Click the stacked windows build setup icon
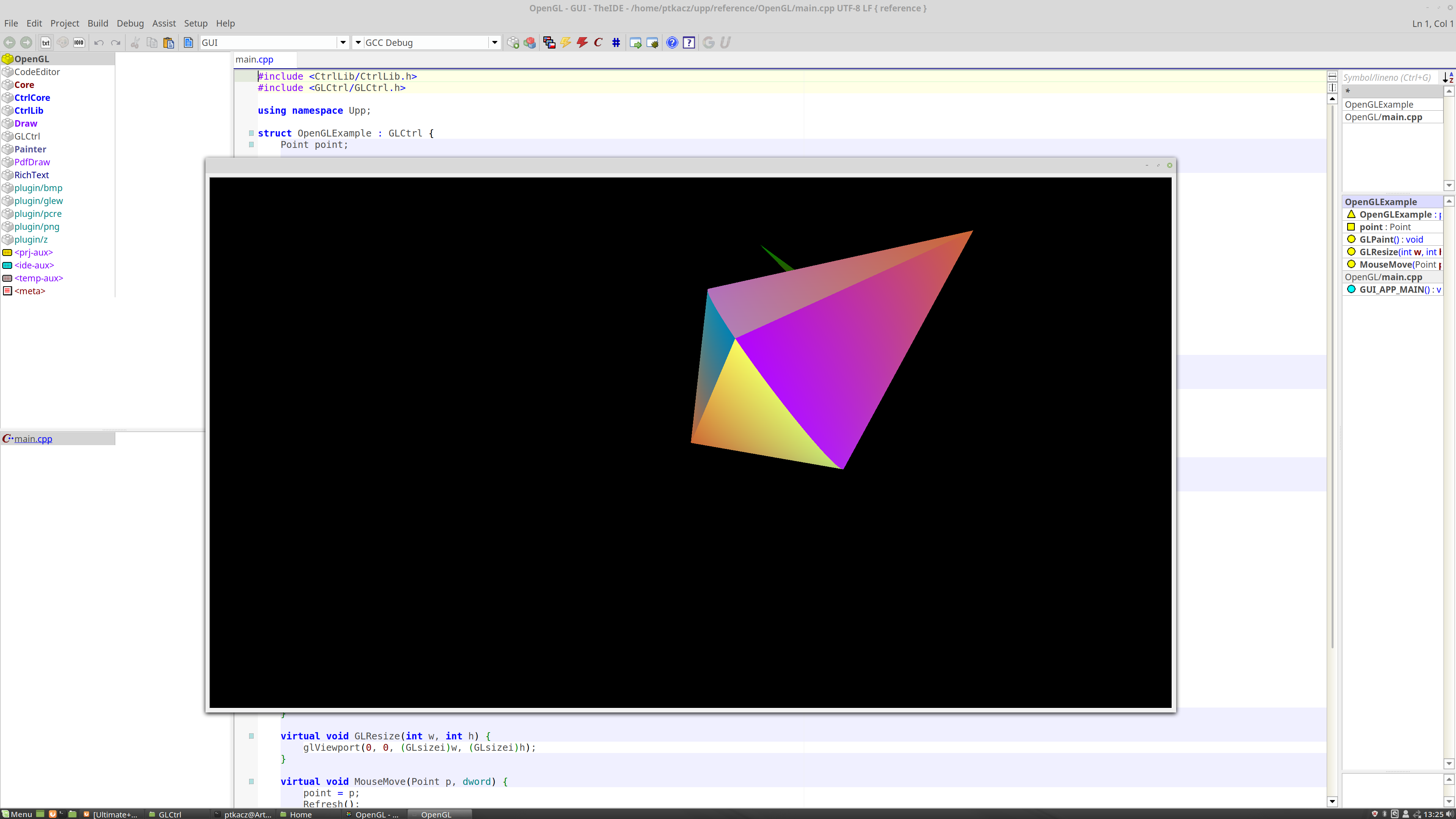The width and height of the screenshot is (1456, 819). [x=549, y=42]
